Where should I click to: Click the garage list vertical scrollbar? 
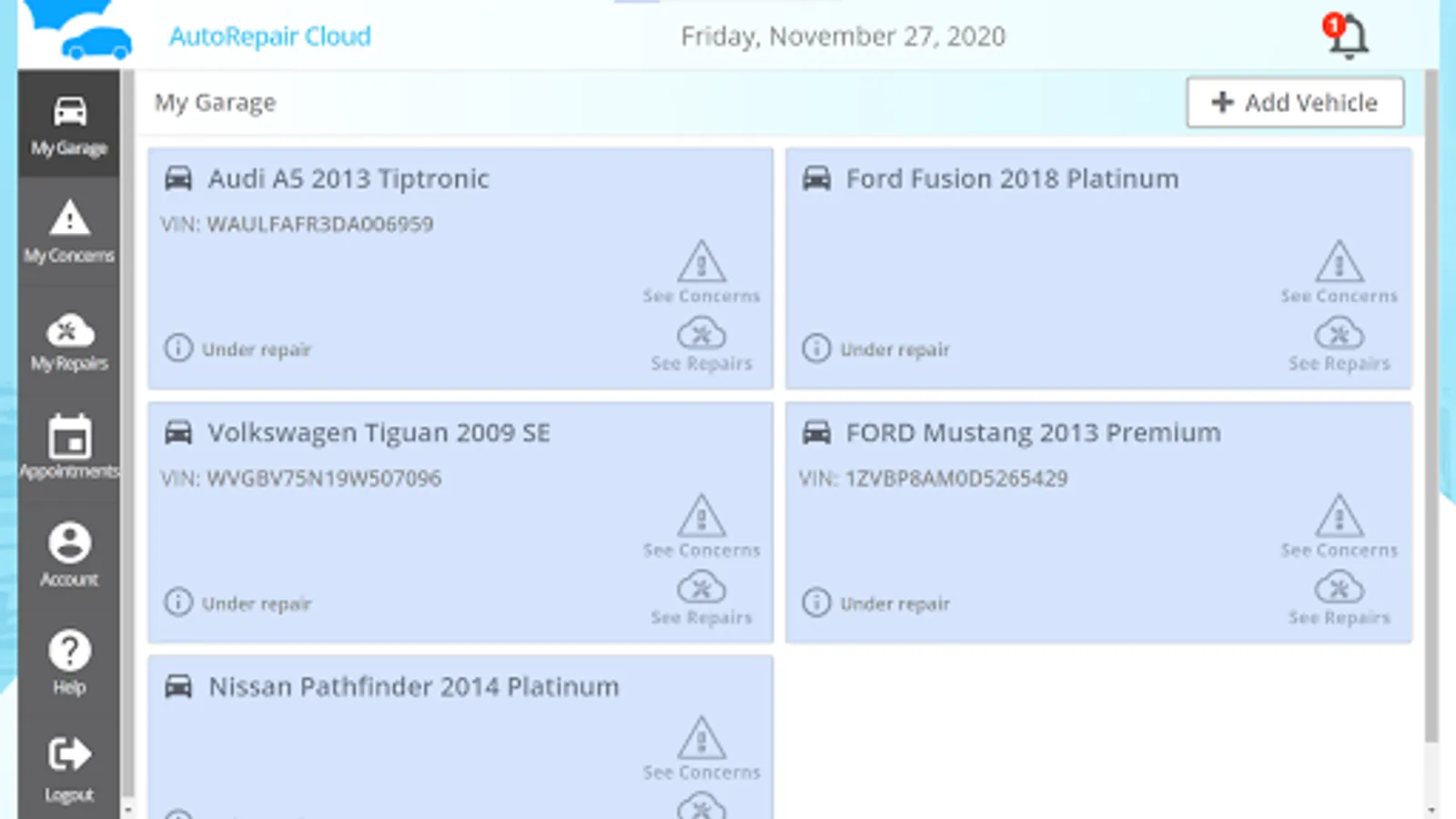[x=1431, y=409]
